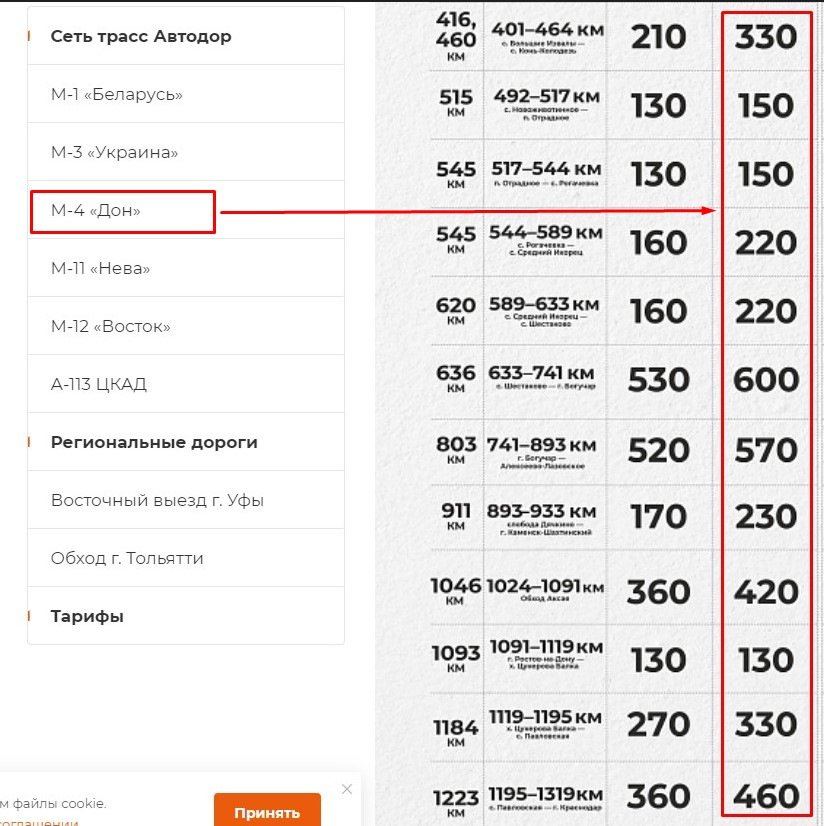Select М-4 «Дон» in the sidebar

tap(96, 211)
